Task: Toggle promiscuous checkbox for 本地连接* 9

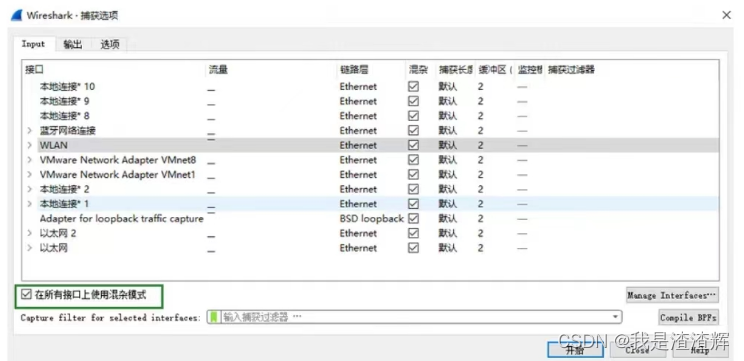Action: (414, 101)
